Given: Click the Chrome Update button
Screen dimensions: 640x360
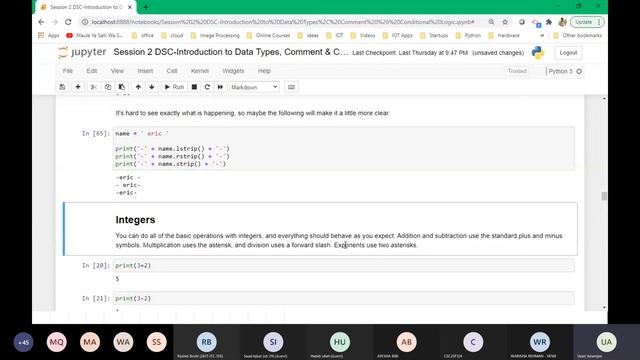Looking at the screenshot, I should pyautogui.click(x=587, y=22).
